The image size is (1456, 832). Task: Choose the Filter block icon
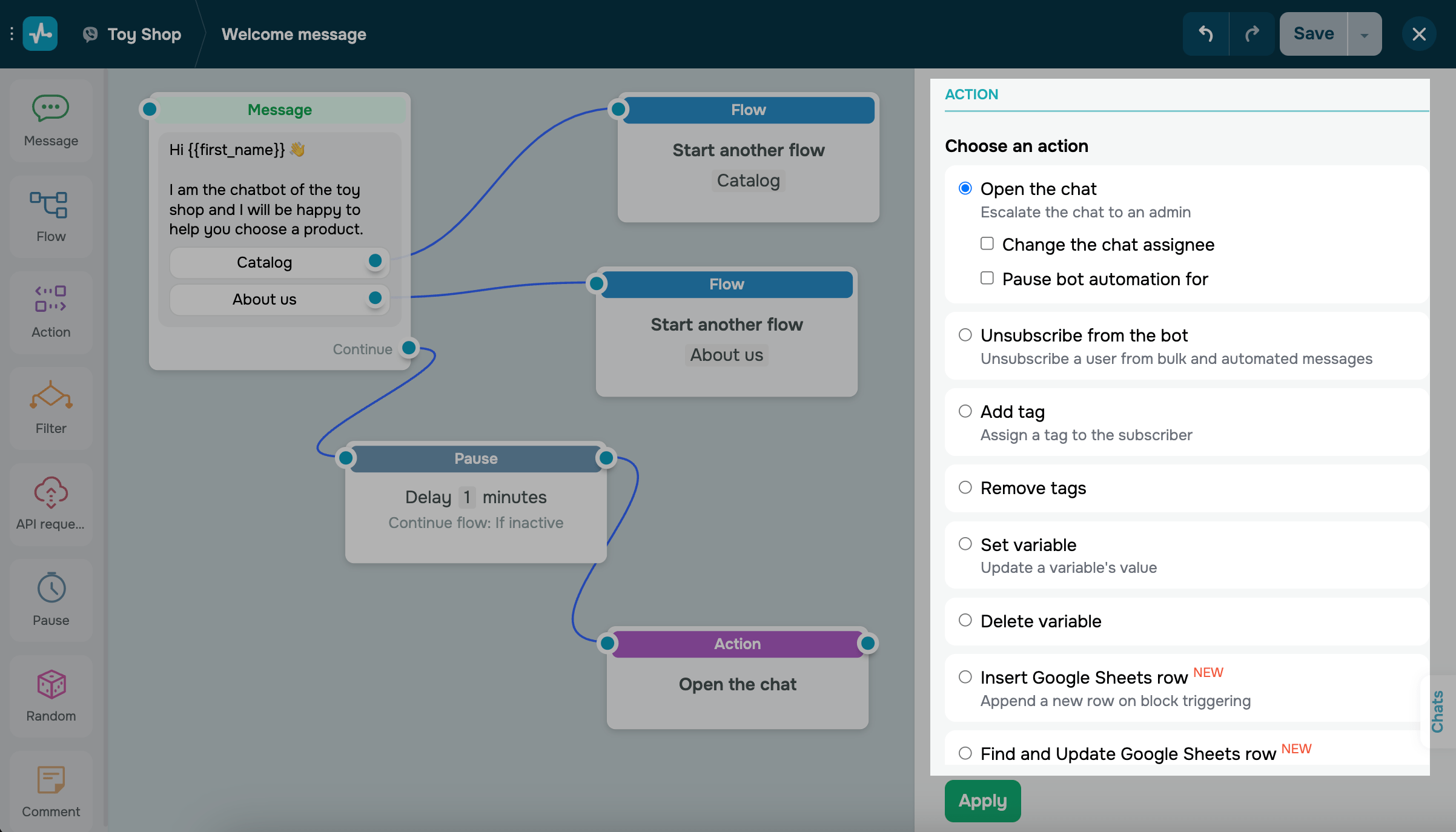(51, 395)
